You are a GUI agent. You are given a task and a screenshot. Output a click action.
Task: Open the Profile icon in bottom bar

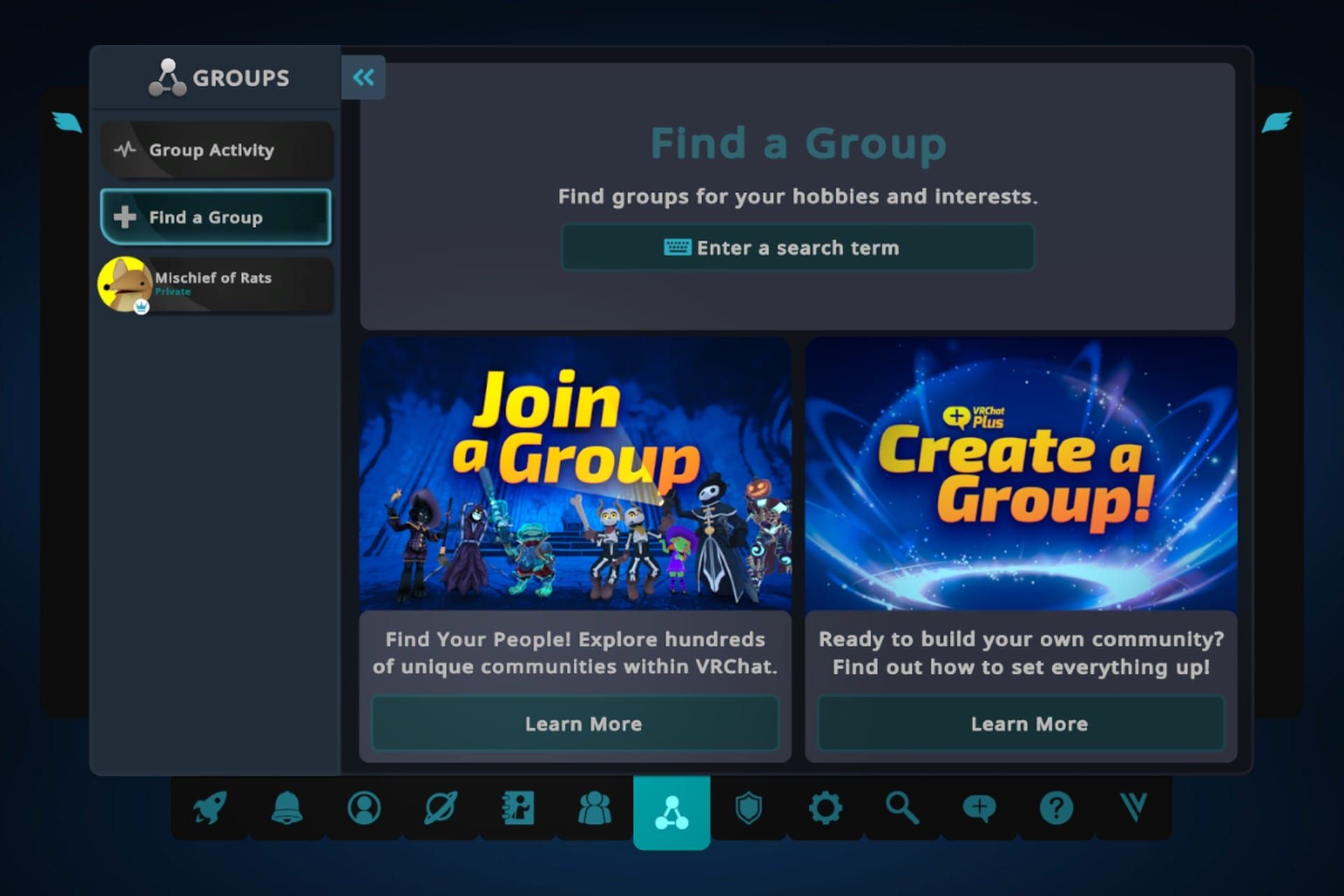(364, 808)
